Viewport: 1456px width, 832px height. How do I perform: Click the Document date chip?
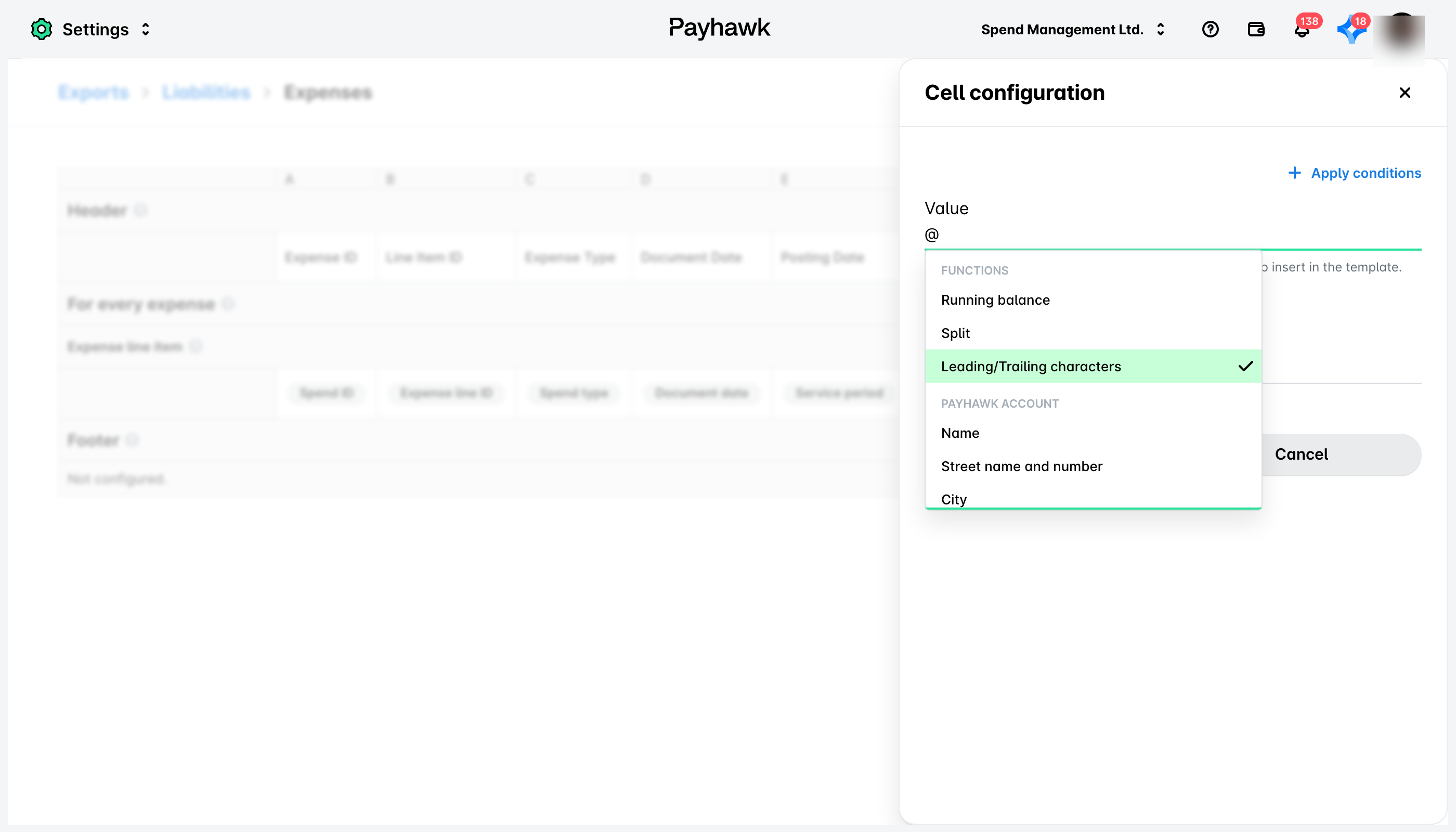click(x=701, y=393)
